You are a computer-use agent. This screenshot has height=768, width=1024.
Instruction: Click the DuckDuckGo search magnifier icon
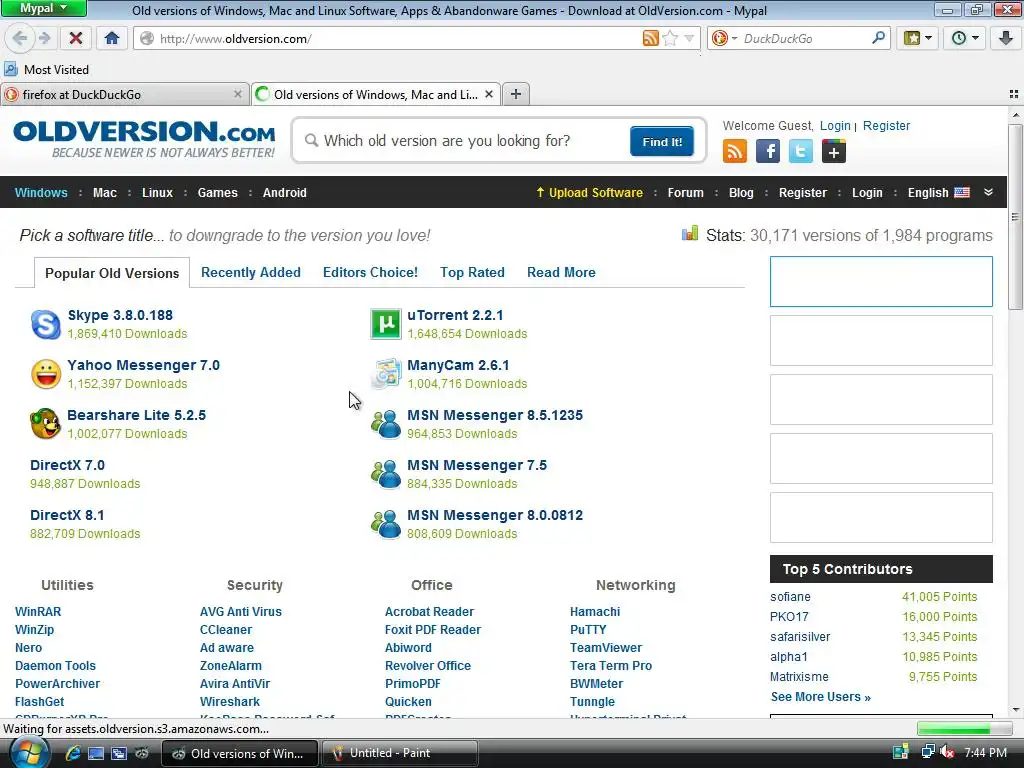(878, 38)
